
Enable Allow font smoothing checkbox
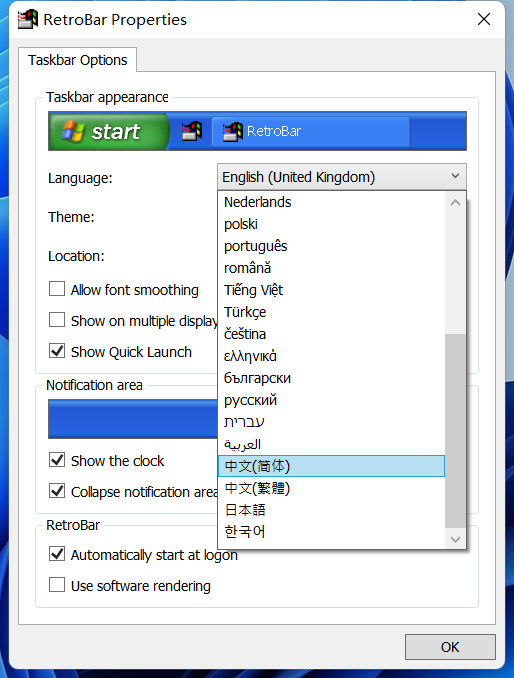pyautogui.click(x=57, y=289)
